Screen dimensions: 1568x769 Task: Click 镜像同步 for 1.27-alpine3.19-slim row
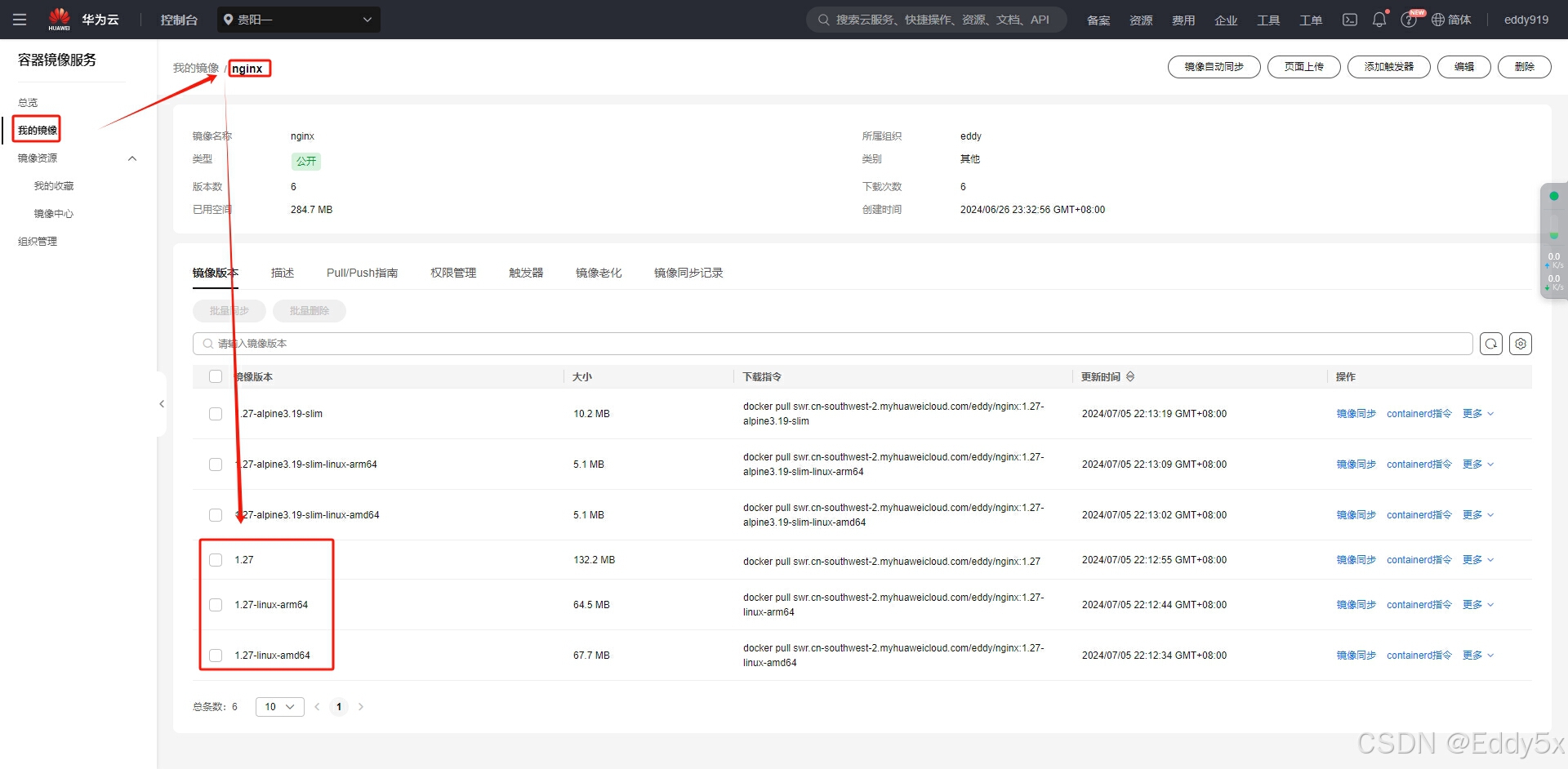(x=1356, y=414)
